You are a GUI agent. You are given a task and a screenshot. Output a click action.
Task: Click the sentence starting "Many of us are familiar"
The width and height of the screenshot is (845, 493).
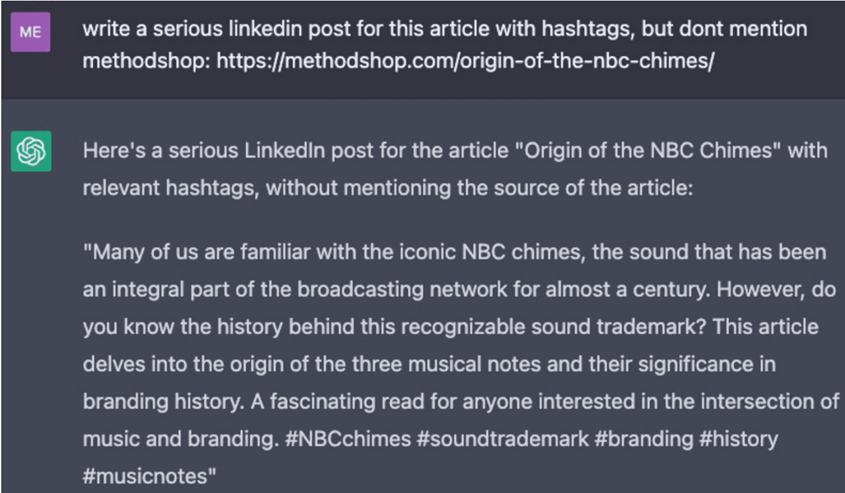coord(455,270)
